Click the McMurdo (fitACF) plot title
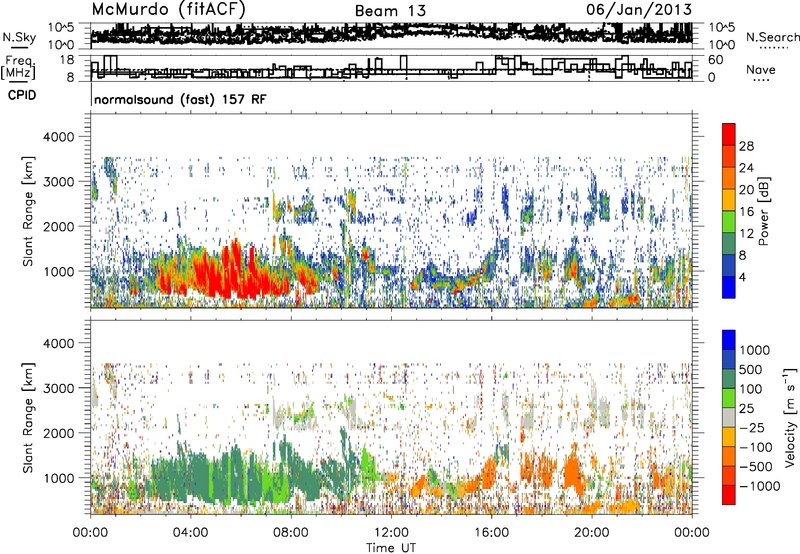This screenshot has width=800, height=554. (x=168, y=9)
